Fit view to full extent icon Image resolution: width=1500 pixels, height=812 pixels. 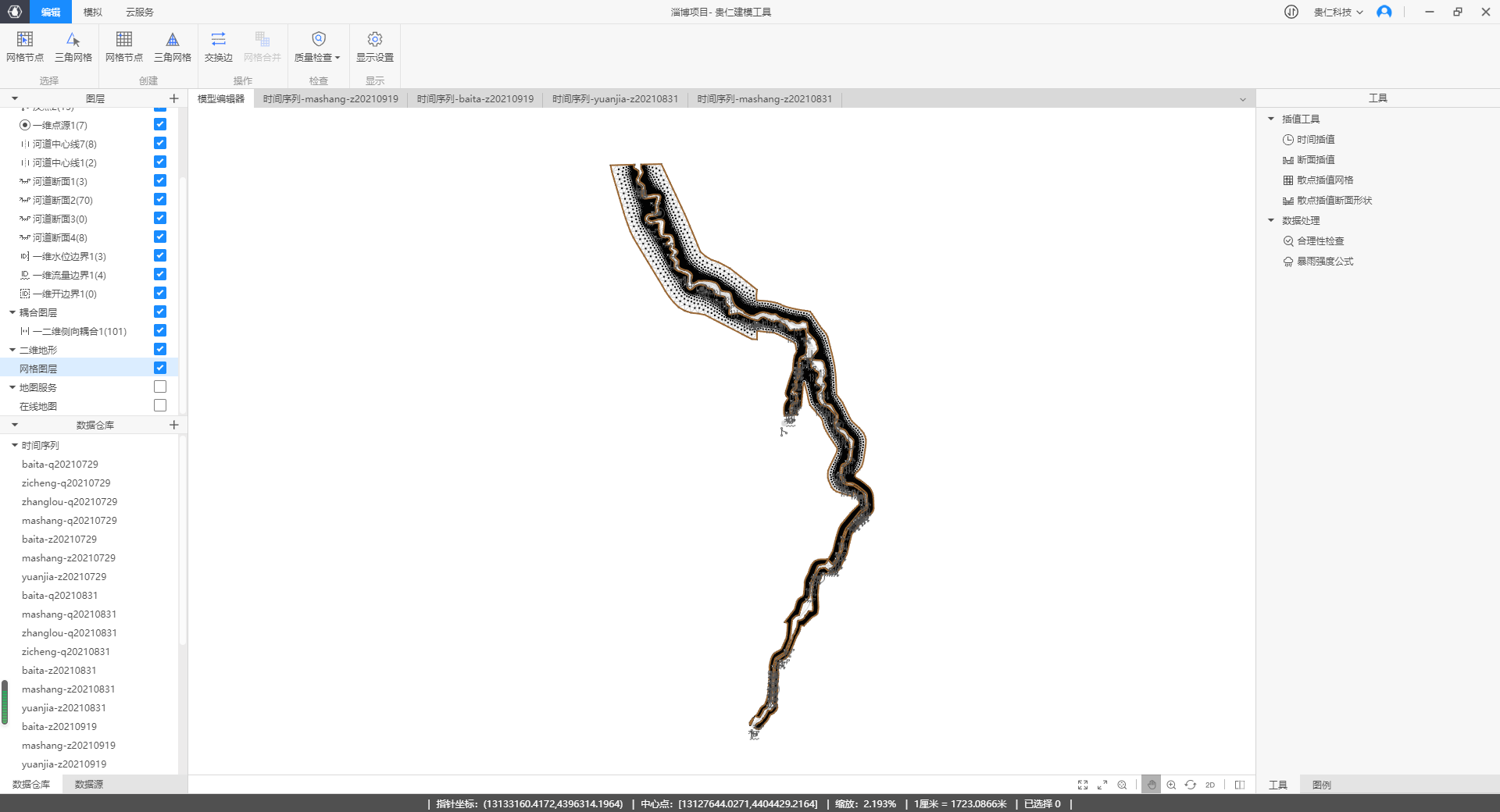coord(1083,785)
